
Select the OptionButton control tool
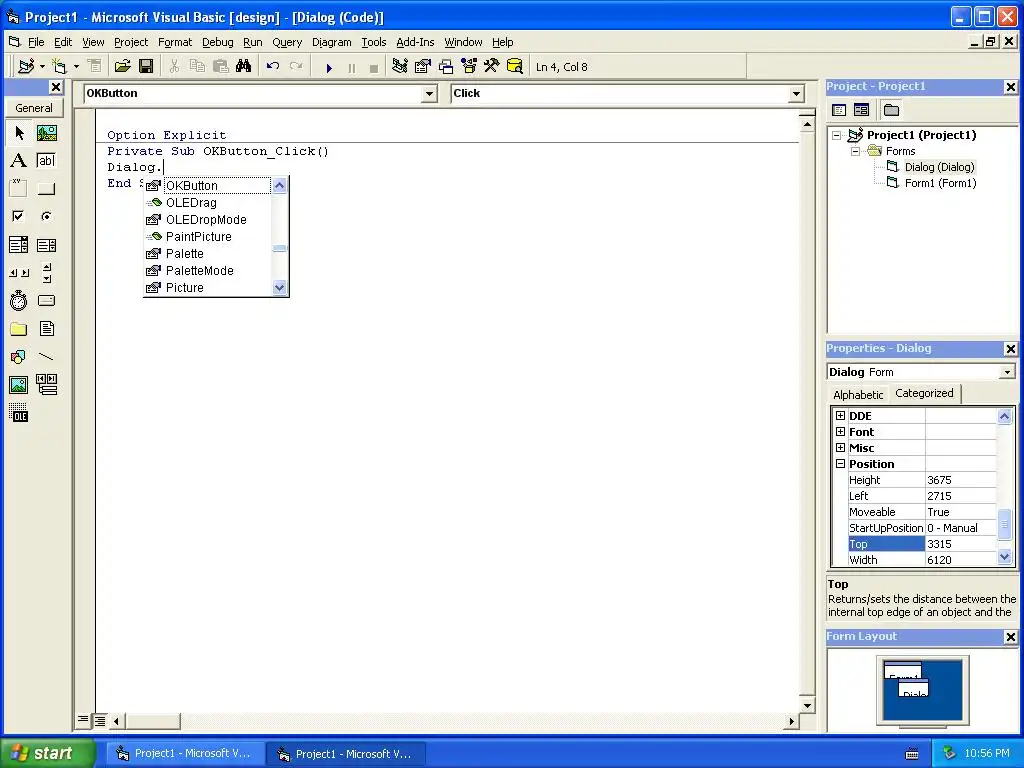click(x=46, y=216)
